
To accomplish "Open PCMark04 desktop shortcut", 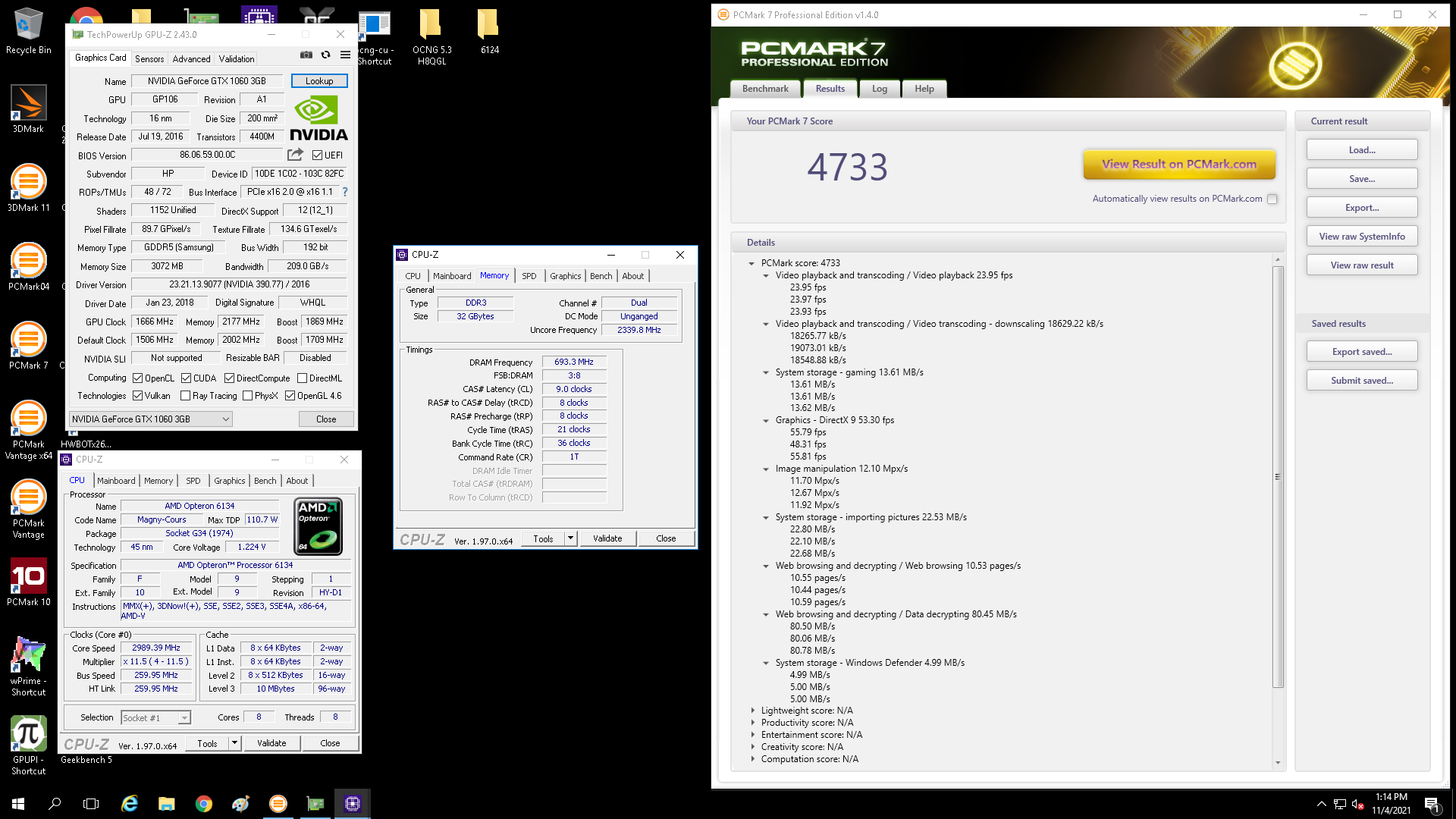I will (28, 267).
